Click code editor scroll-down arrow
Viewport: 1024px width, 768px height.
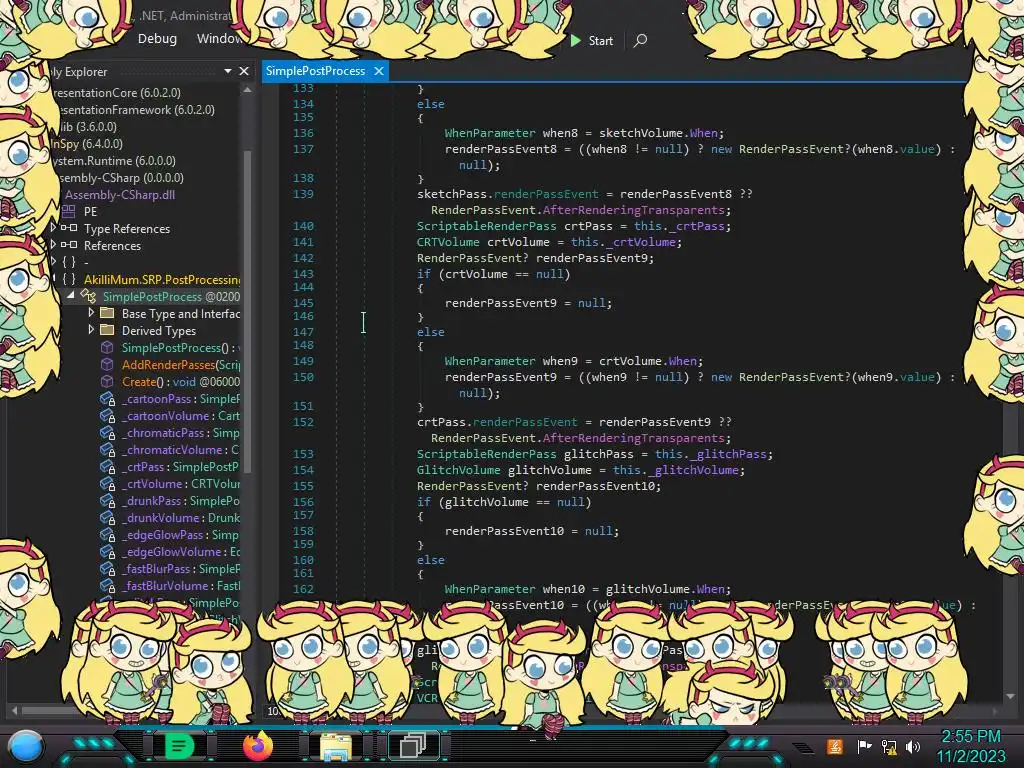1011,696
